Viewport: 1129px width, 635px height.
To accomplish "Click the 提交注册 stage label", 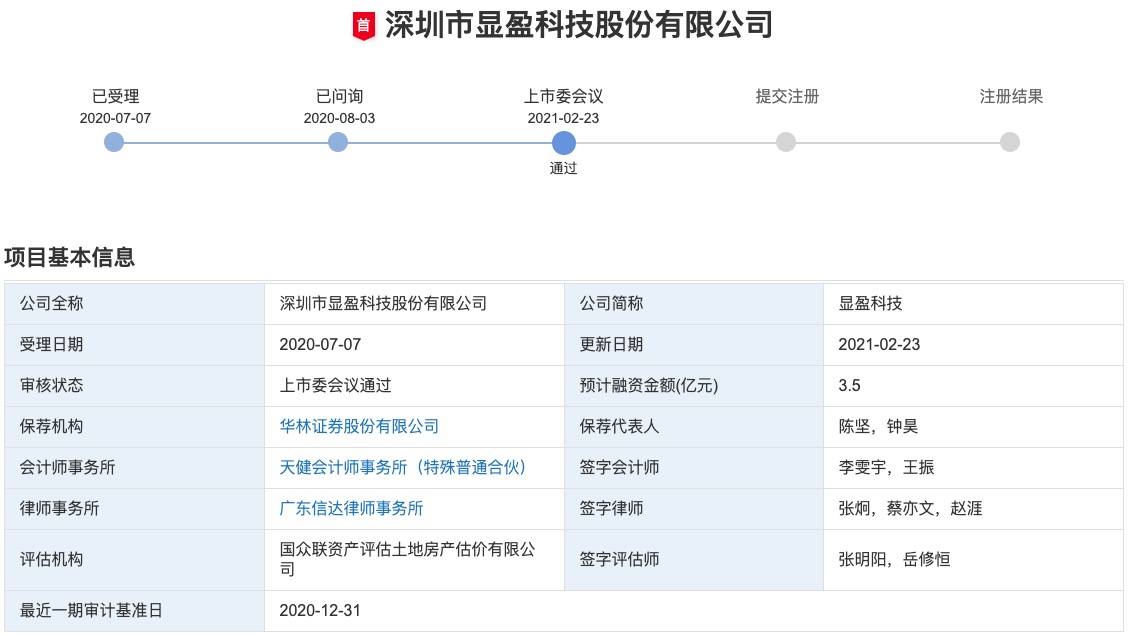I will tap(787, 96).
